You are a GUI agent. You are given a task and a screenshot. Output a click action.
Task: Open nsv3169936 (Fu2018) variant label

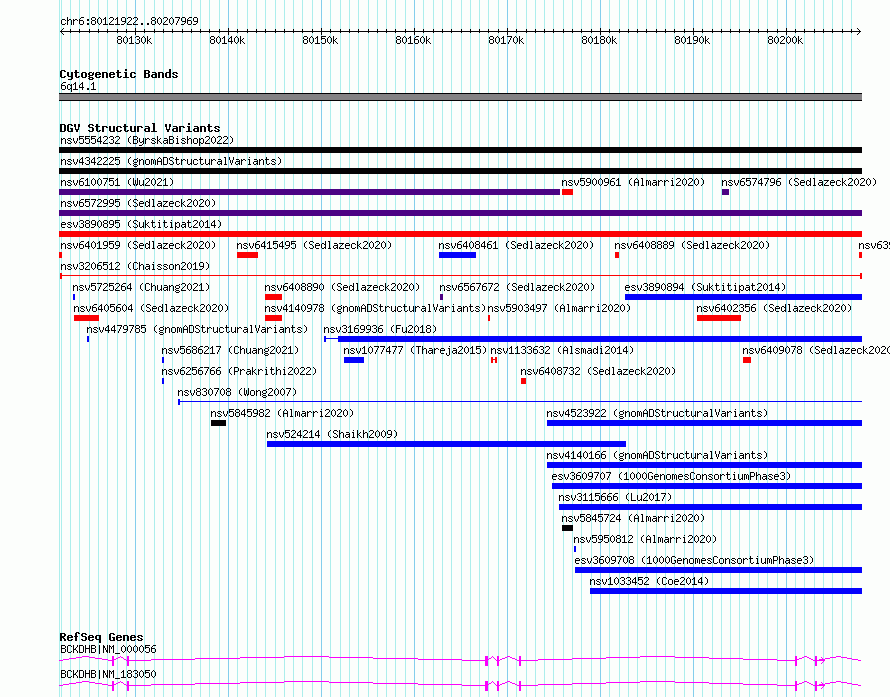tap(380, 329)
